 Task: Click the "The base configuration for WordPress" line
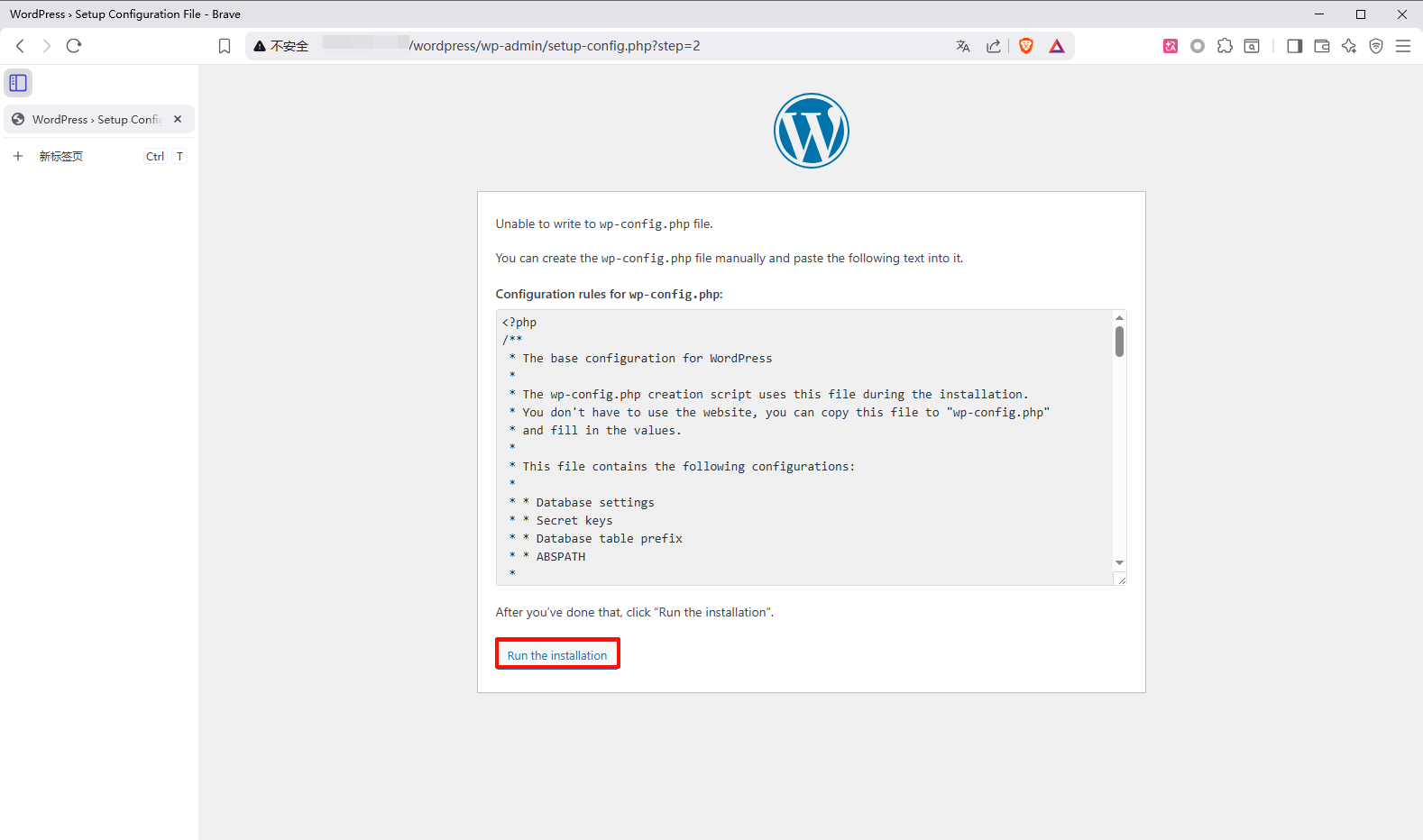647,358
